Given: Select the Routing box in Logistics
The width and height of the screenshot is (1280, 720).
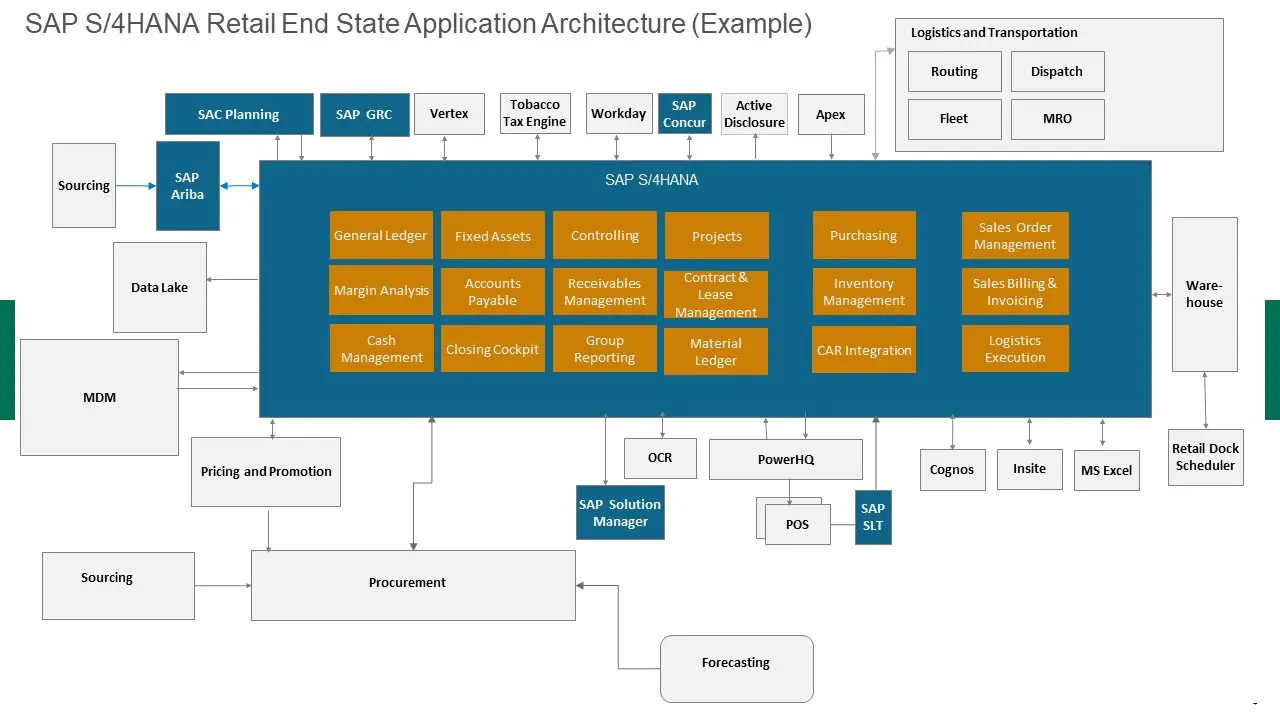Looking at the screenshot, I should [x=954, y=72].
